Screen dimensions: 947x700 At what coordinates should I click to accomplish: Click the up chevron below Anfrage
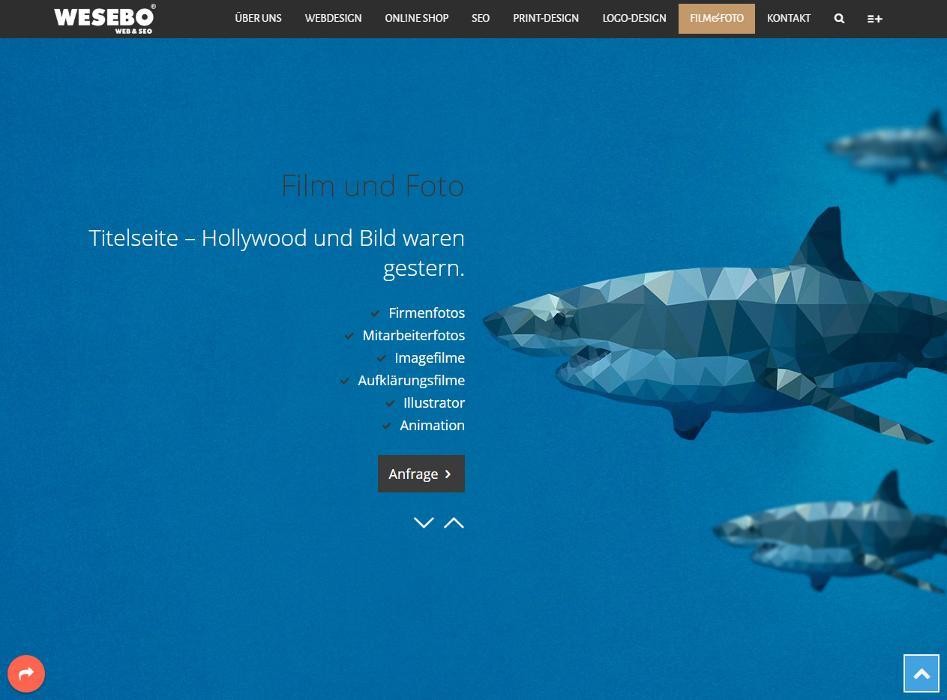click(454, 522)
